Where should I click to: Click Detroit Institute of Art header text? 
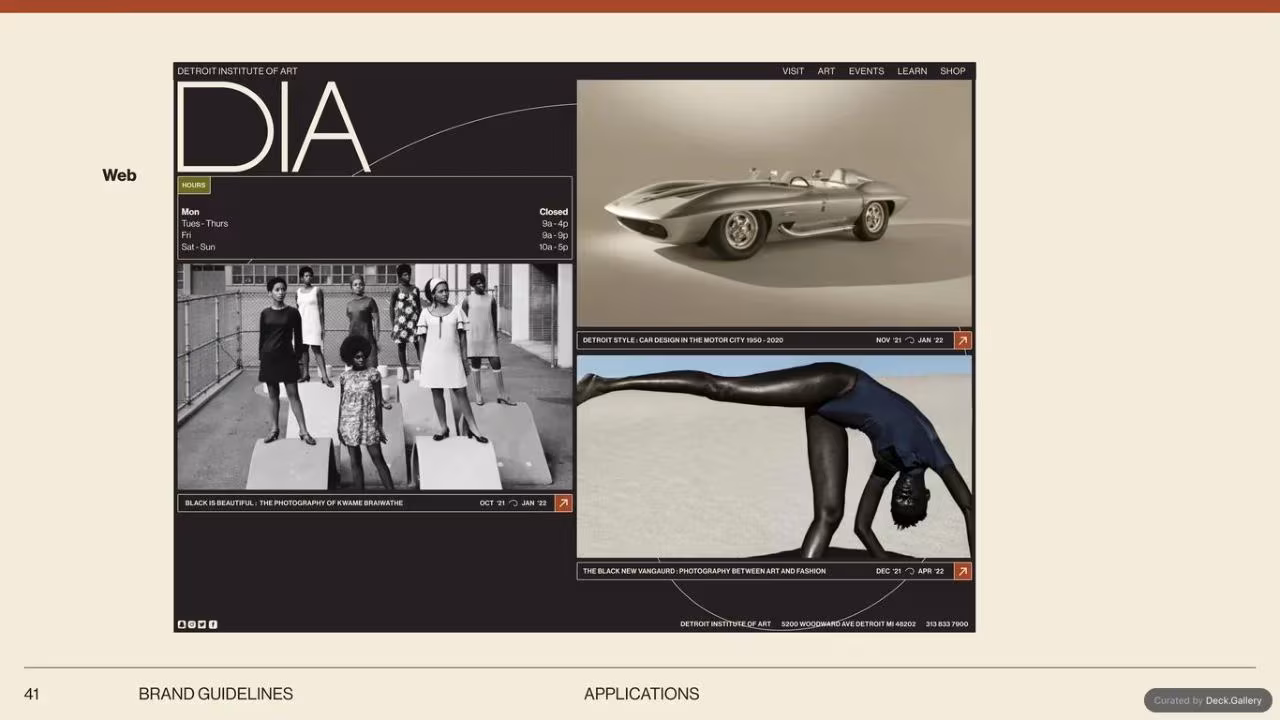pyautogui.click(x=237, y=71)
